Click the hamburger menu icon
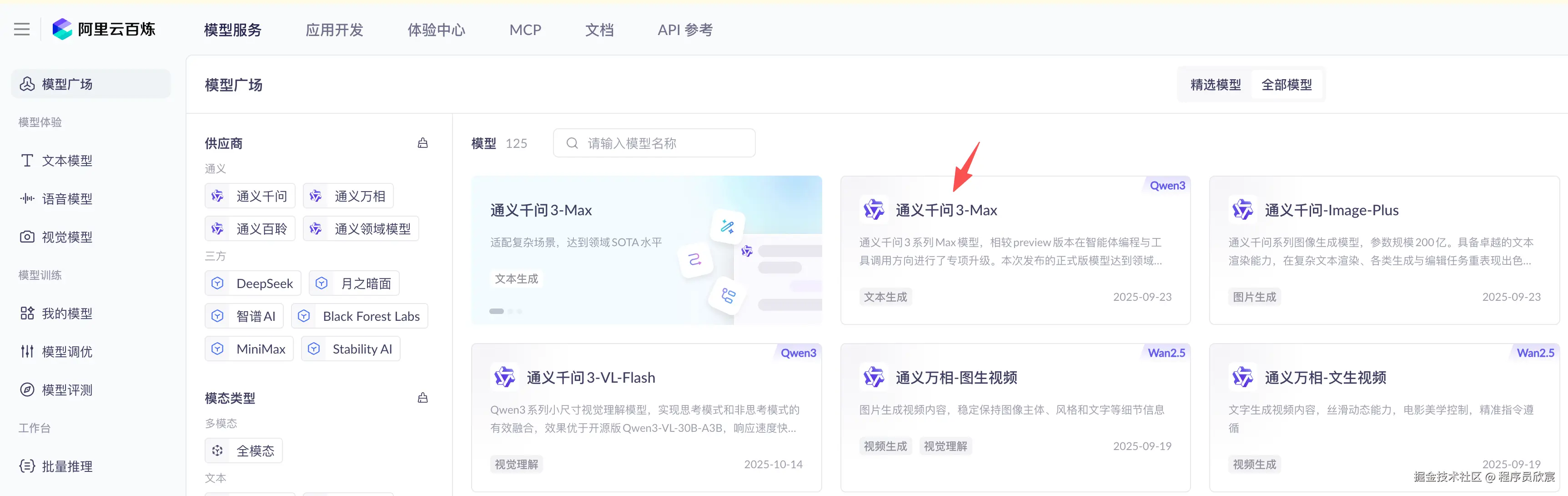Image resolution: width=1568 pixels, height=496 pixels. [x=22, y=29]
